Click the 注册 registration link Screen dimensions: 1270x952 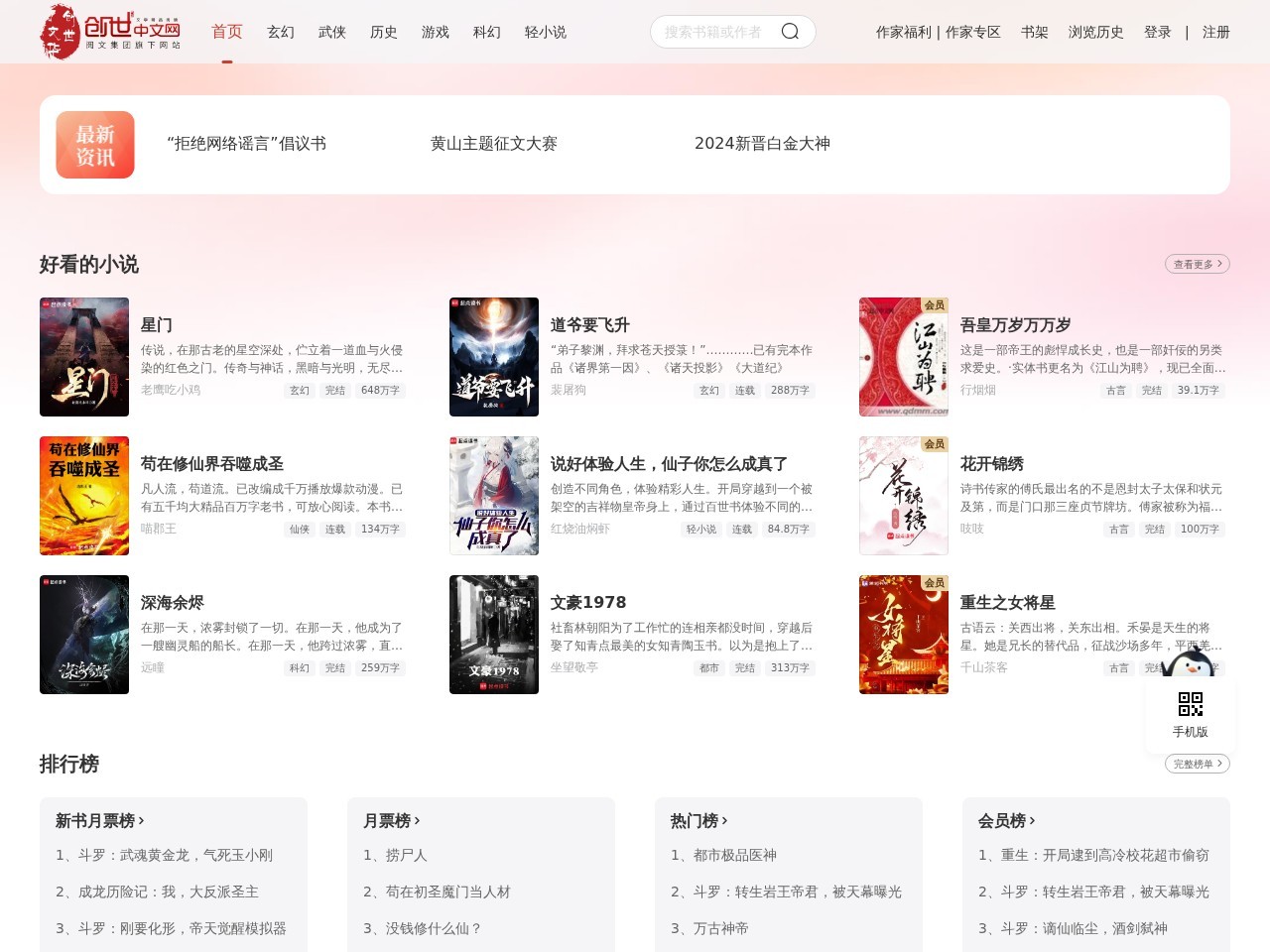(x=1216, y=31)
